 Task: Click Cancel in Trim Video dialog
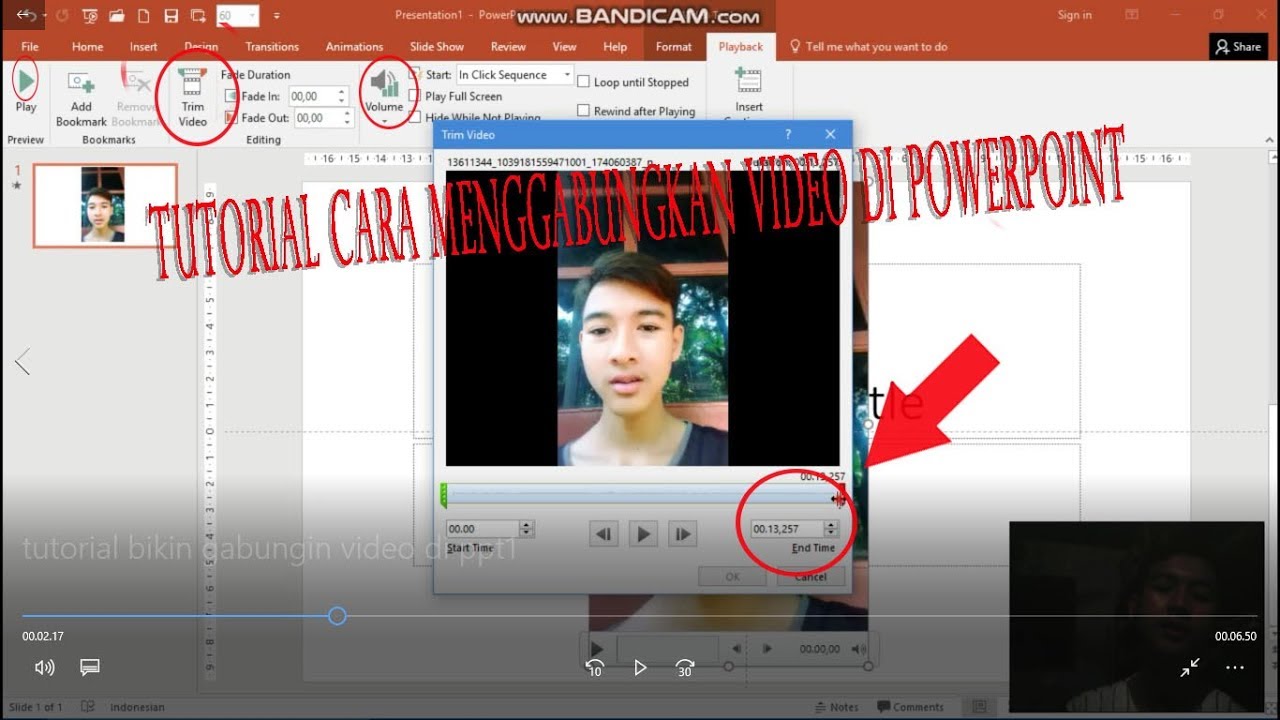(x=811, y=577)
